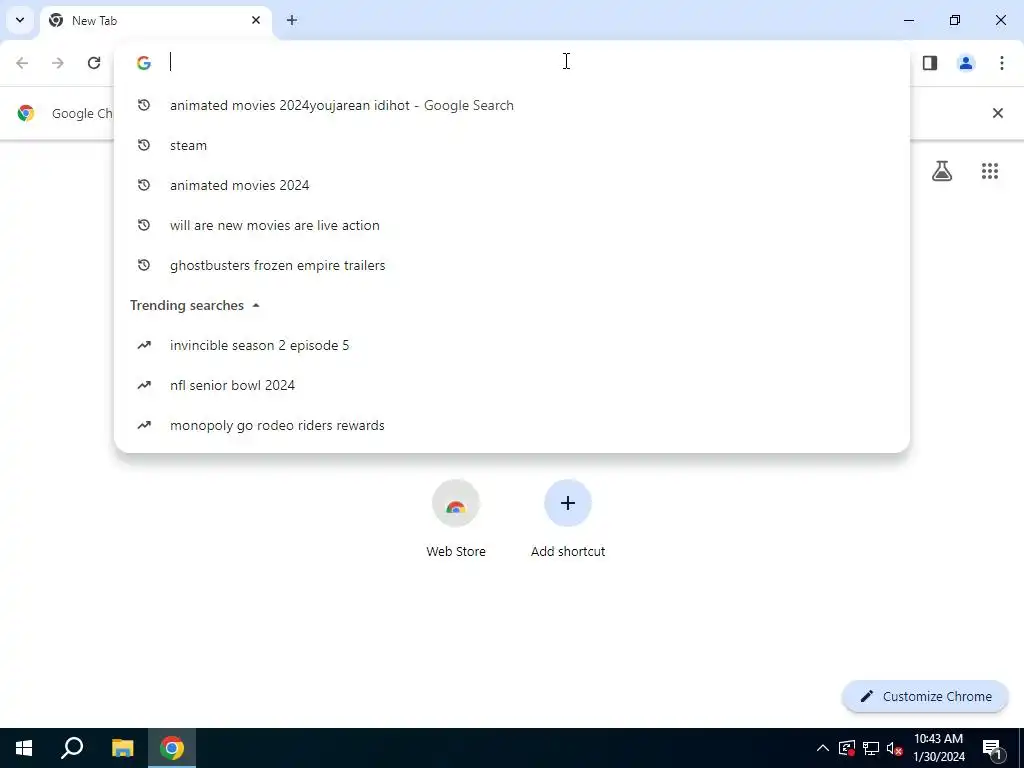Viewport: 1024px width, 768px height.
Task: Minimize the Chrome window
Action: pos(909,20)
